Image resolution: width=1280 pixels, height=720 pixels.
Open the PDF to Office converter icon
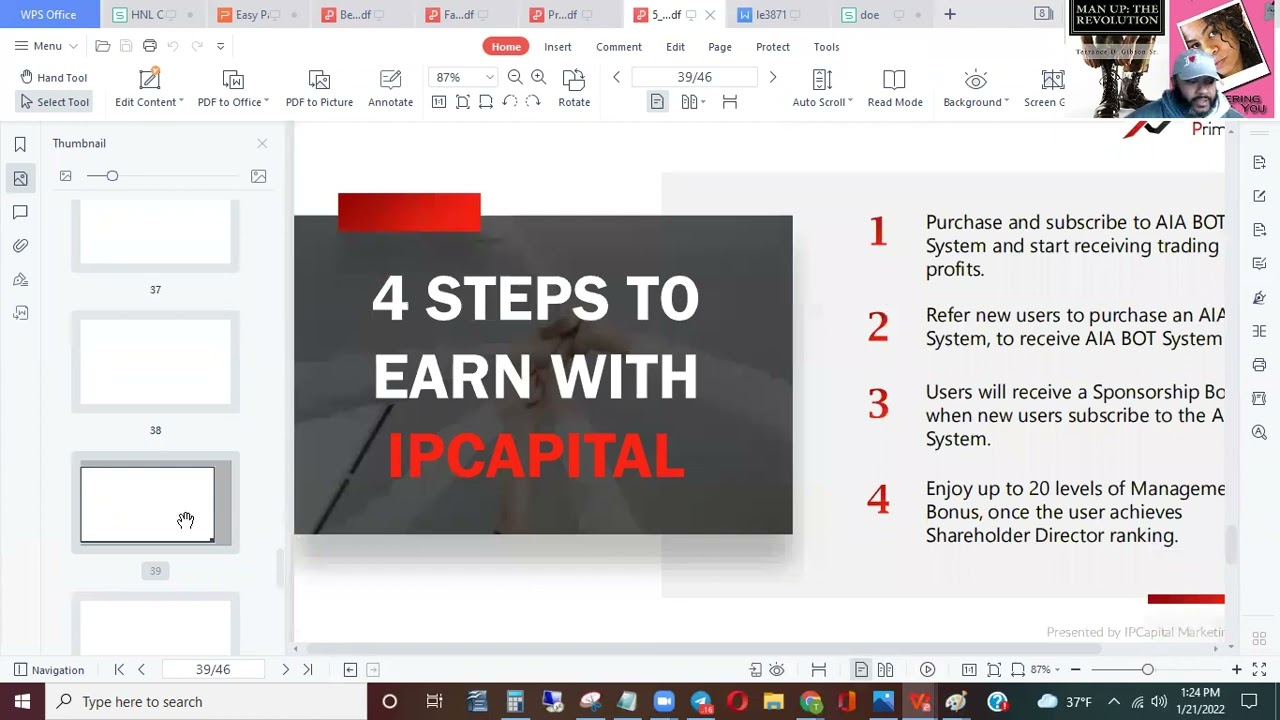click(233, 80)
